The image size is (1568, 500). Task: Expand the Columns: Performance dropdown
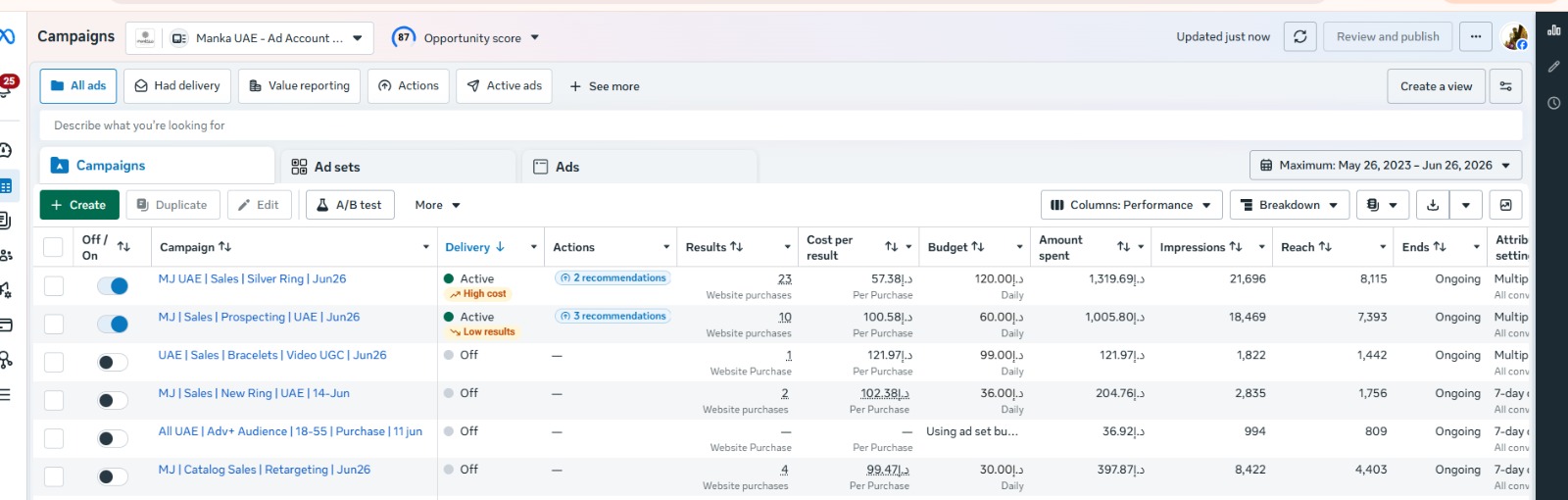(1131, 205)
